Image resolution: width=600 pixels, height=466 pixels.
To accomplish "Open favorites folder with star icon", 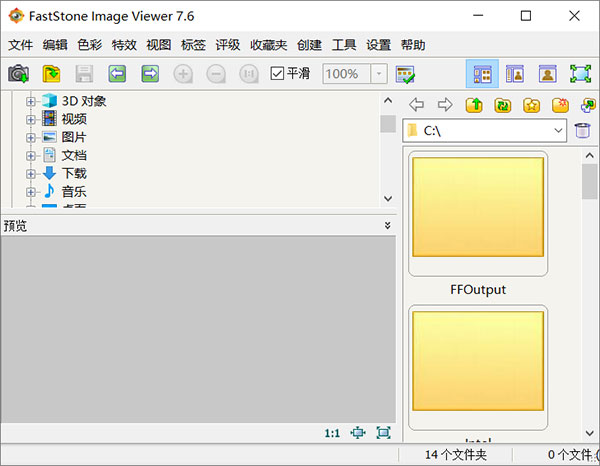I will 532,105.
